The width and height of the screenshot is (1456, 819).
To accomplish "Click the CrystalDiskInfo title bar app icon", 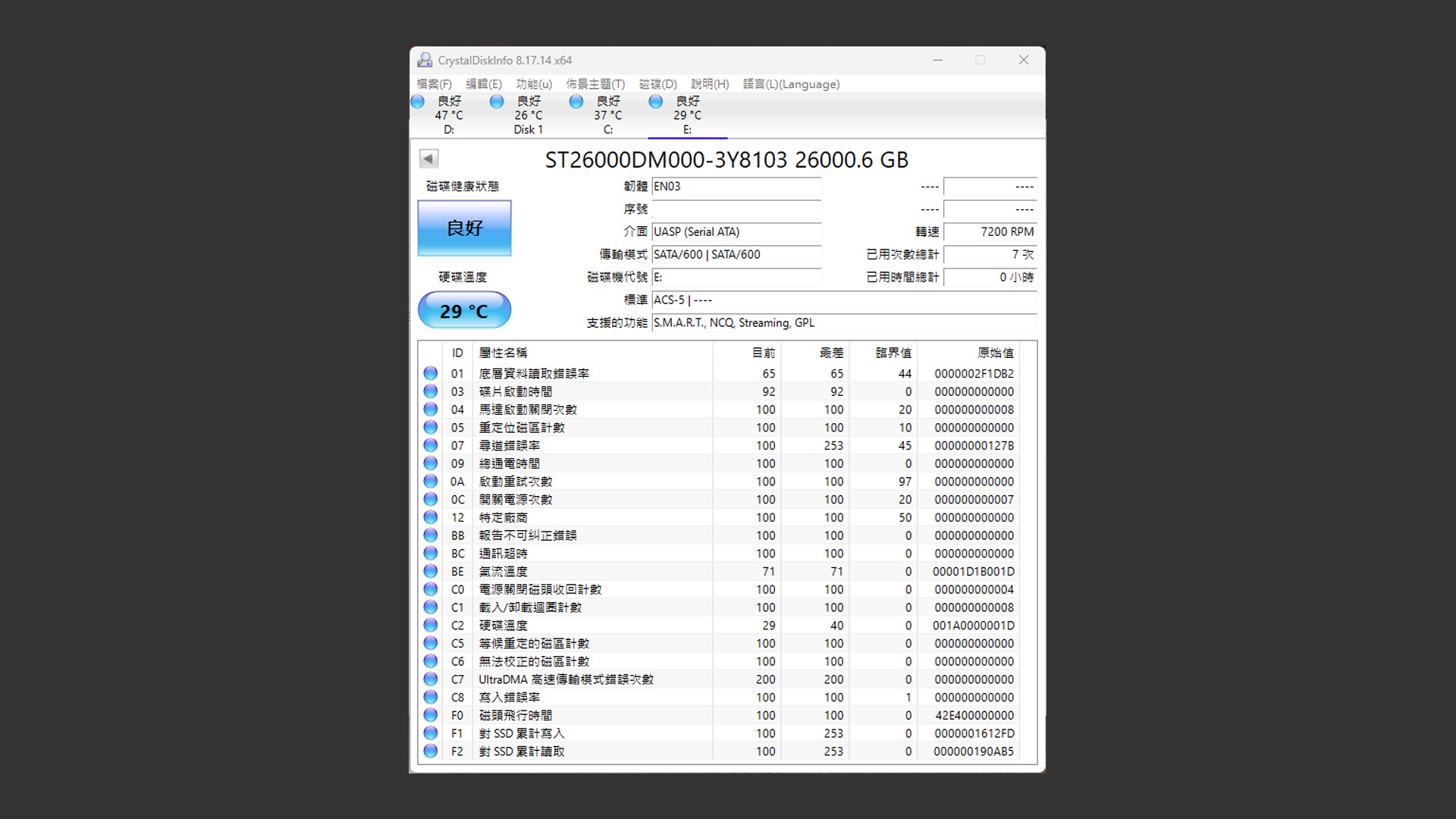I will [425, 60].
